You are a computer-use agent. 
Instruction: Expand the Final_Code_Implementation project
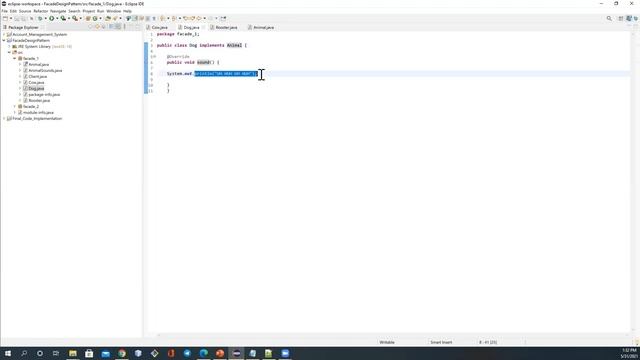pos(4,118)
